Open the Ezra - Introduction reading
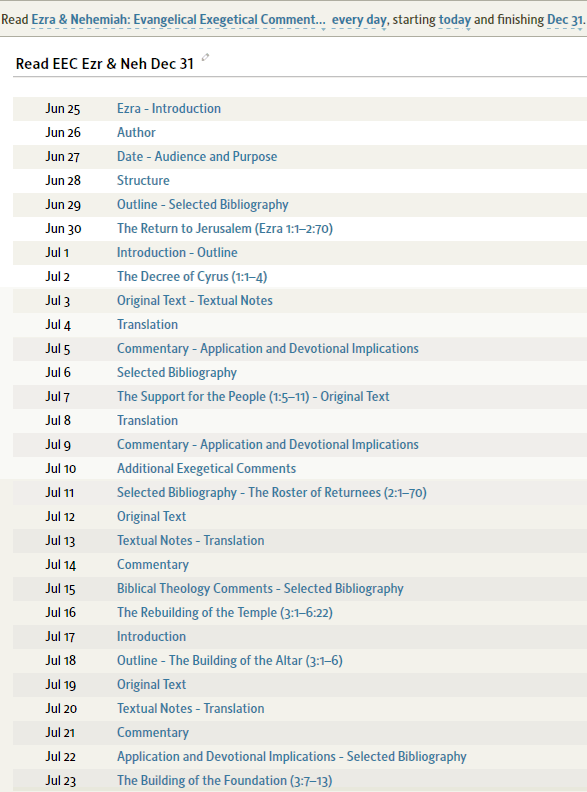Viewport: 587px width, 792px height. click(169, 109)
